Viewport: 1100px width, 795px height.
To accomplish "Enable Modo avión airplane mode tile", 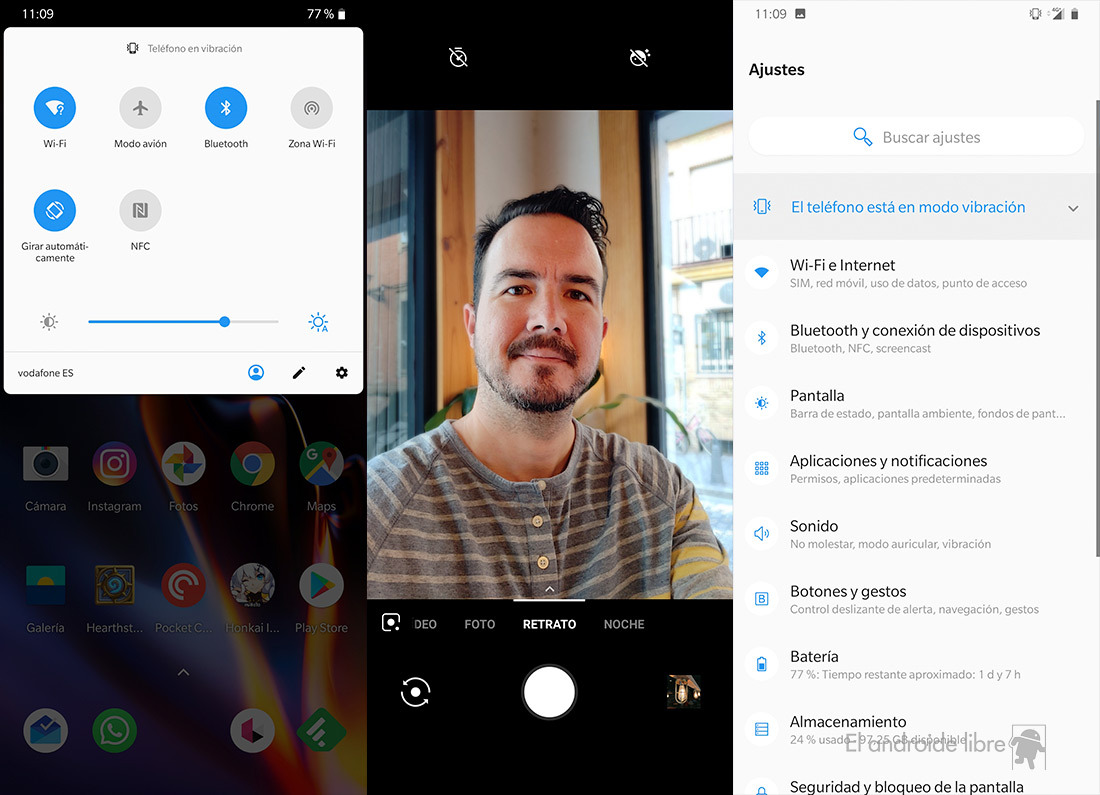I will pyautogui.click(x=140, y=108).
